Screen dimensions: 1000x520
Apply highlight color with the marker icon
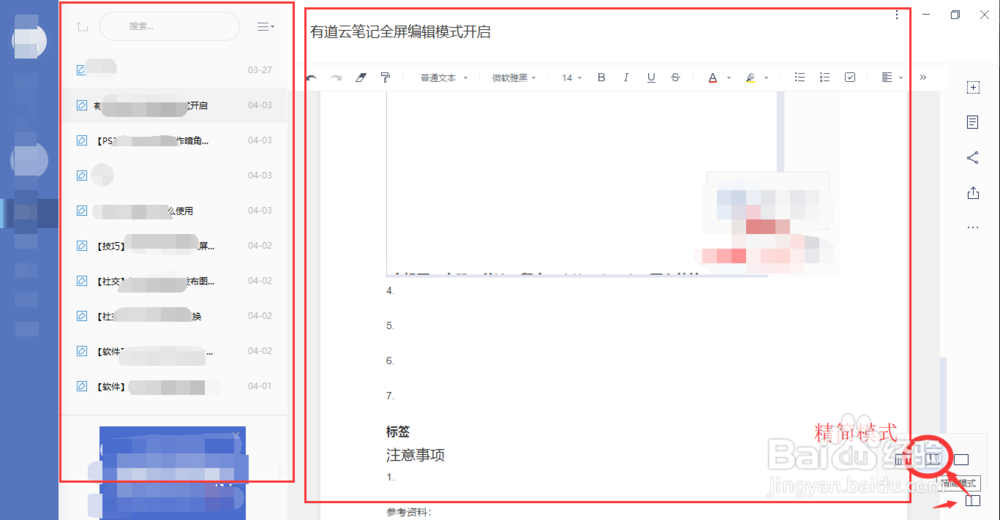click(x=750, y=78)
